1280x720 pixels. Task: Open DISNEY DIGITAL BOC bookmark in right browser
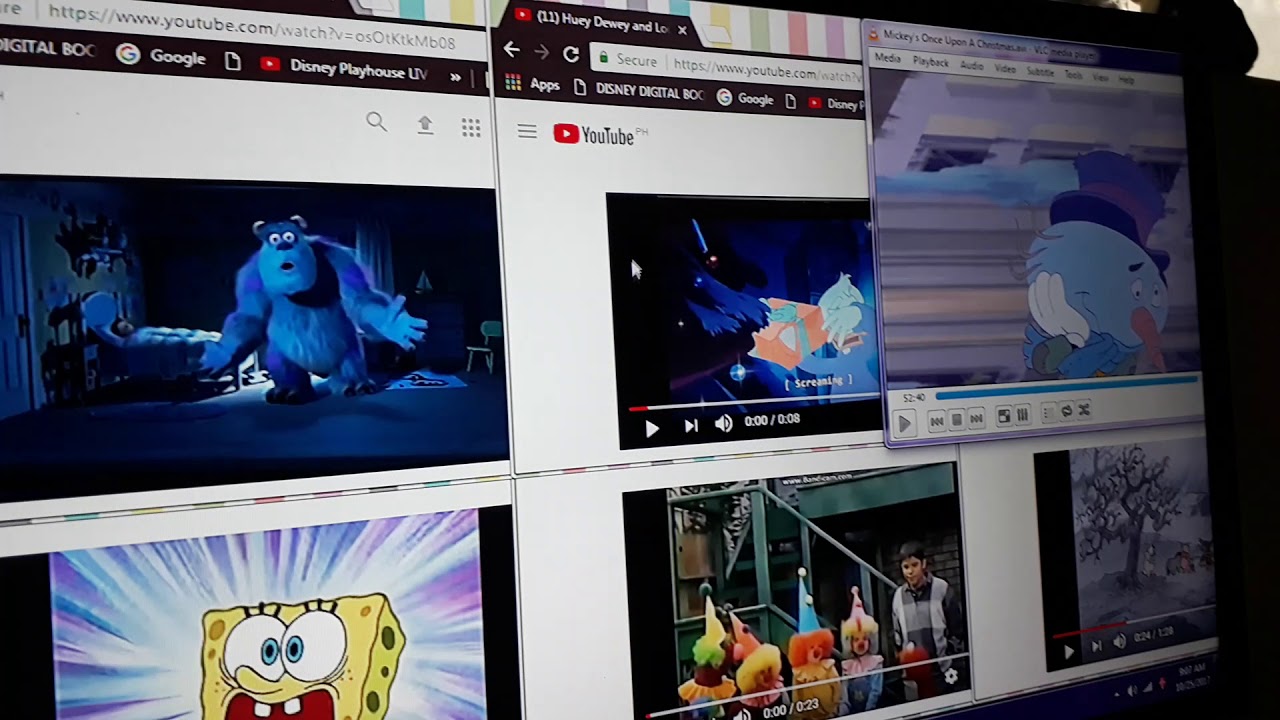click(x=640, y=92)
